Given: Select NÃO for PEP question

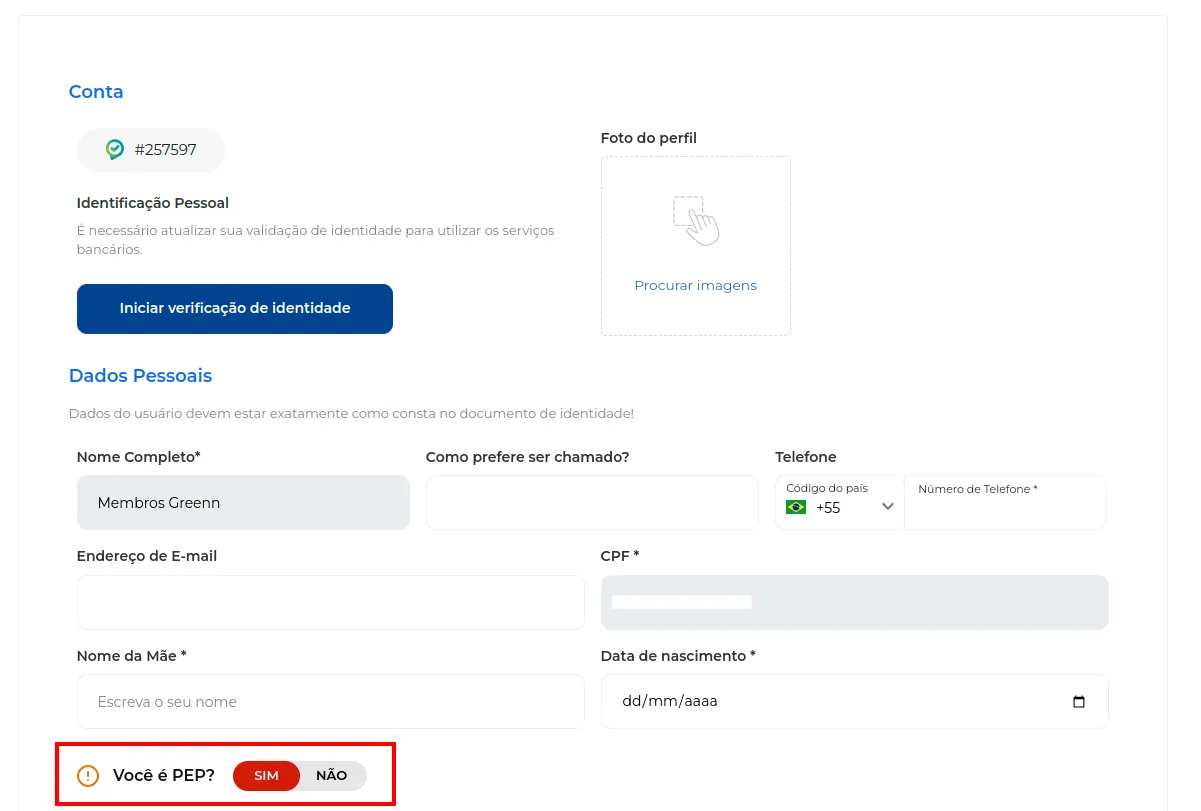Looking at the screenshot, I should pos(332,775).
